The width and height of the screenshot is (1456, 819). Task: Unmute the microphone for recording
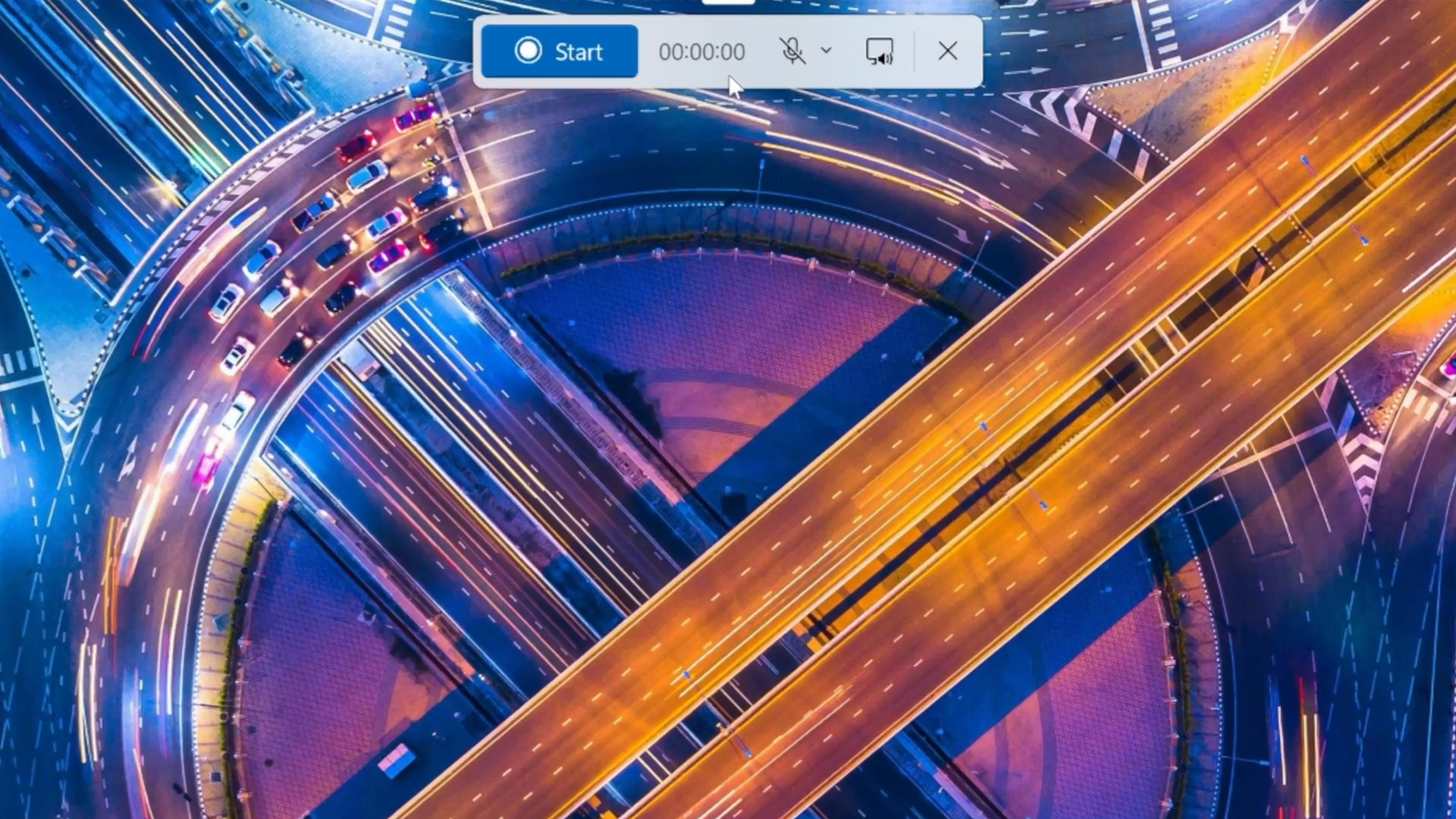[x=792, y=52]
